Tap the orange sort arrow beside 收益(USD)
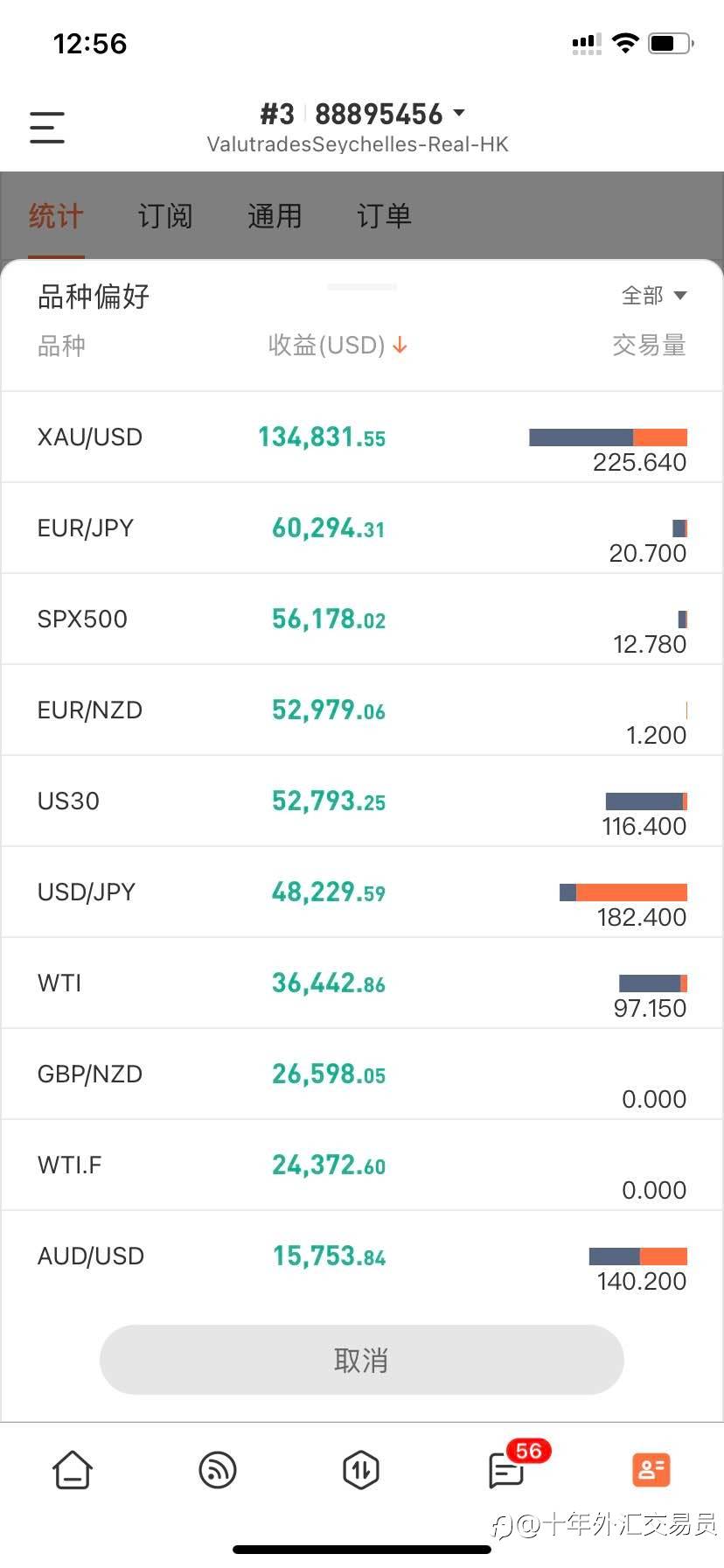 tap(400, 346)
